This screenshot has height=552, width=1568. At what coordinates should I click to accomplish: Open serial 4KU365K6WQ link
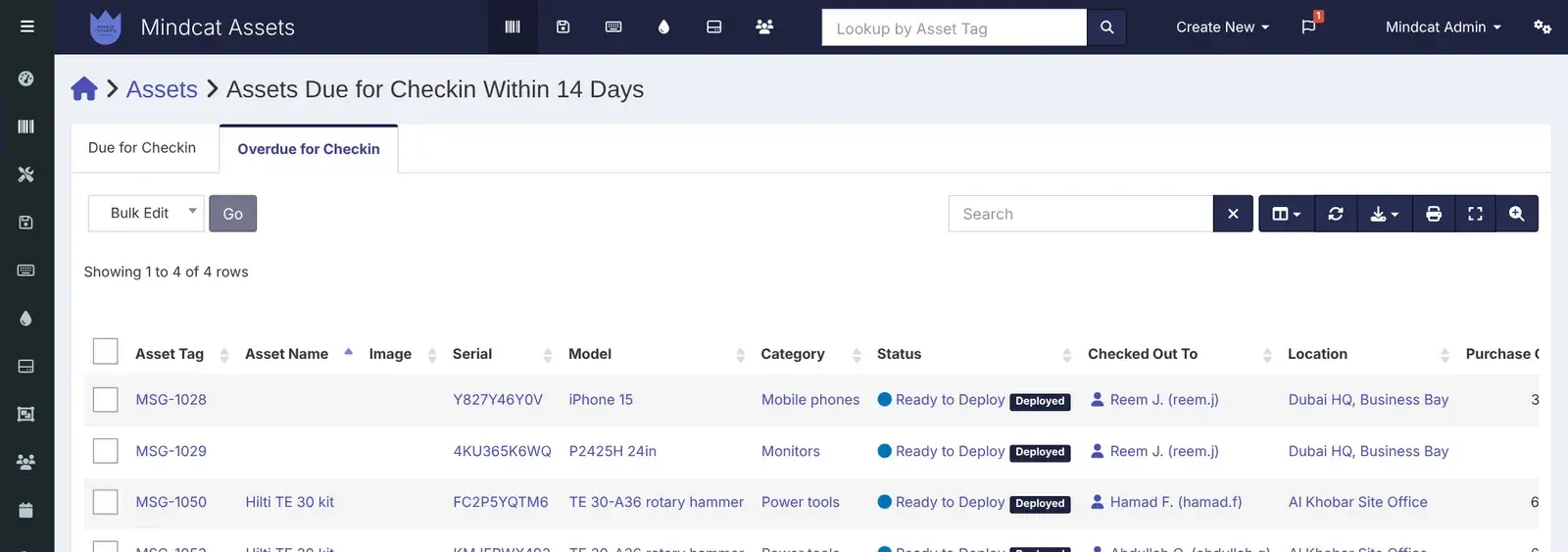point(502,451)
